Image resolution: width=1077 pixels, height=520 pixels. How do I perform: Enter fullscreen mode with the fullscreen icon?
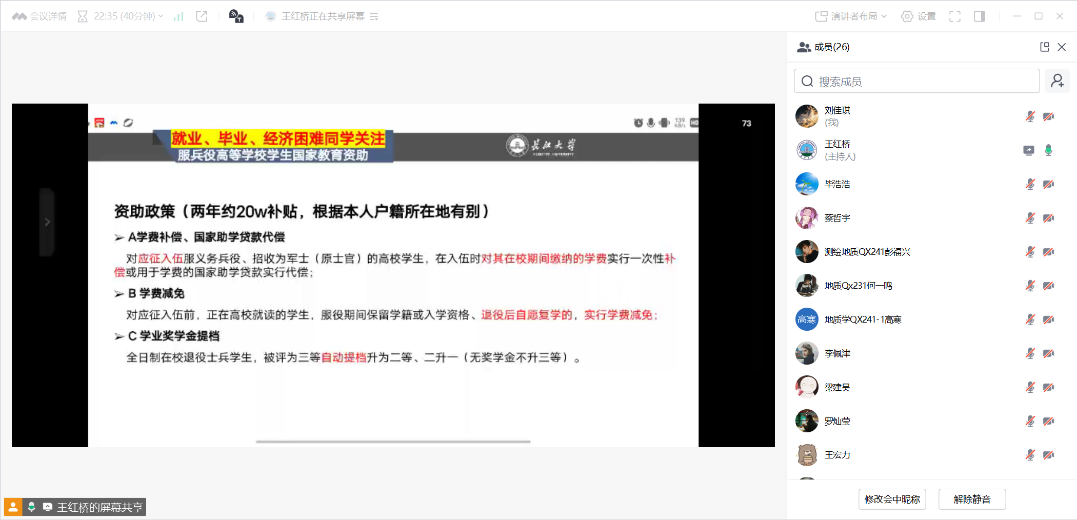pos(954,16)
